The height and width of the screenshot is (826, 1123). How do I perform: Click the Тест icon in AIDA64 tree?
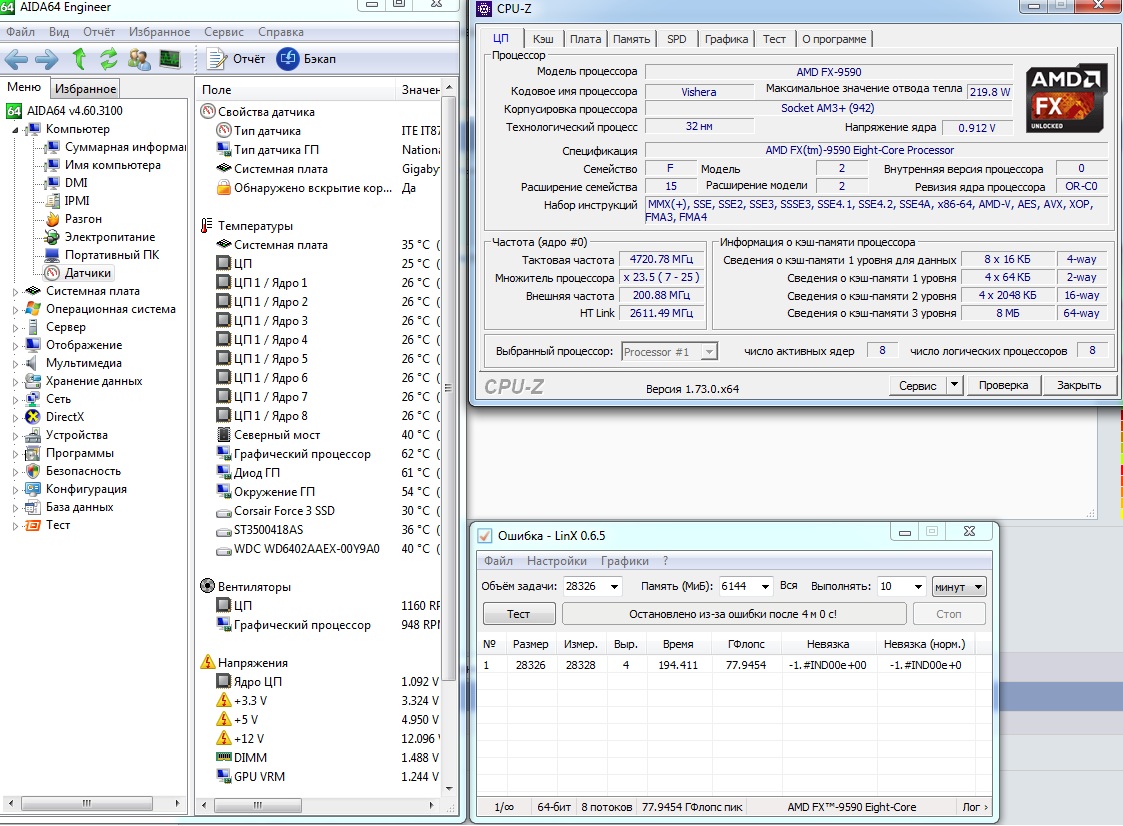[x=32, y=525]
